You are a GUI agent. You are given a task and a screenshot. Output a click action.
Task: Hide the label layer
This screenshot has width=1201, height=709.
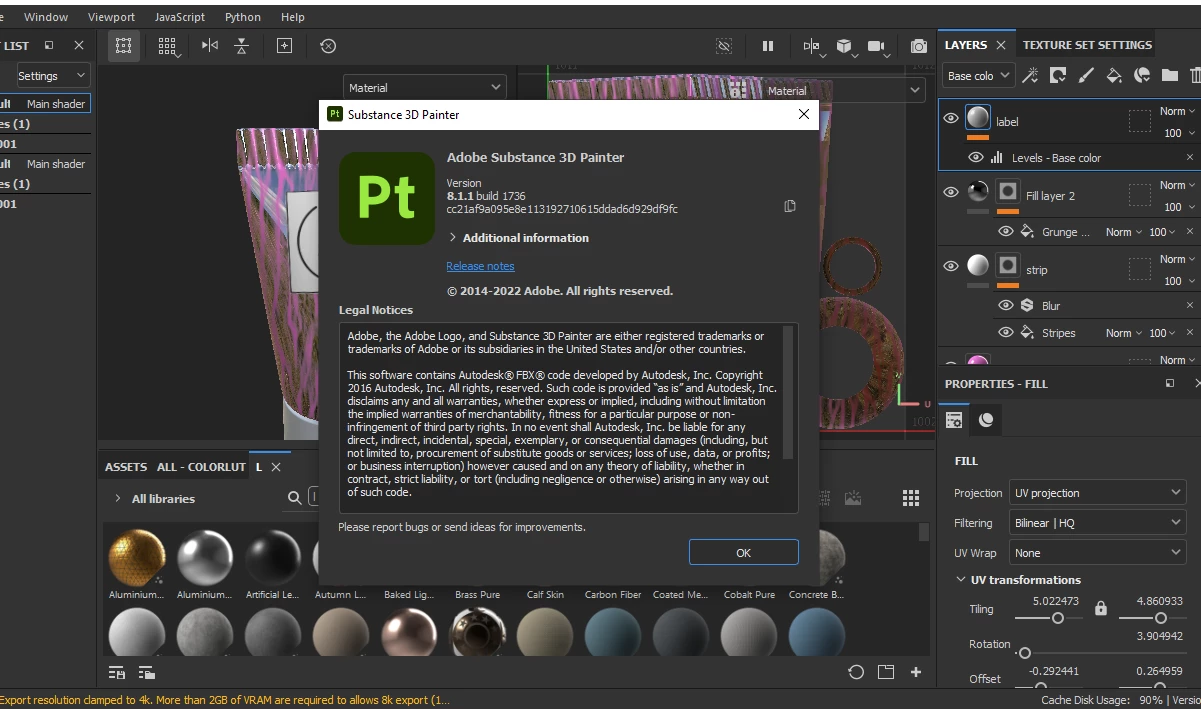[951, 118]
